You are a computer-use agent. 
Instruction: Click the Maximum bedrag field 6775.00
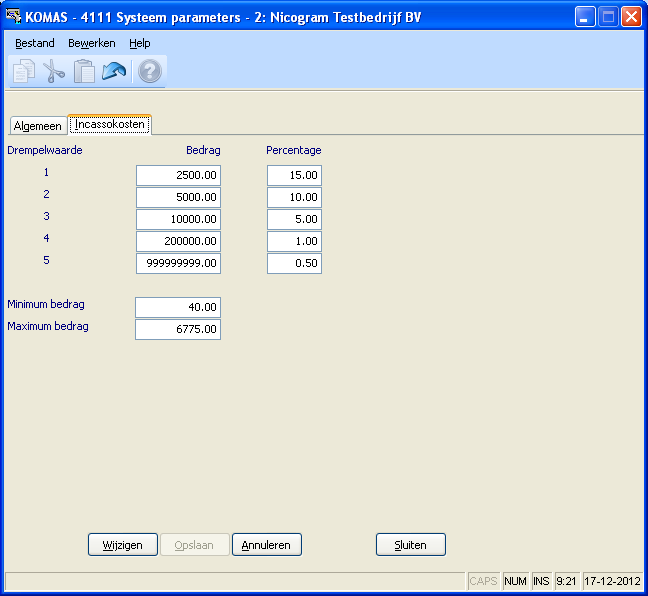(178, 329)
